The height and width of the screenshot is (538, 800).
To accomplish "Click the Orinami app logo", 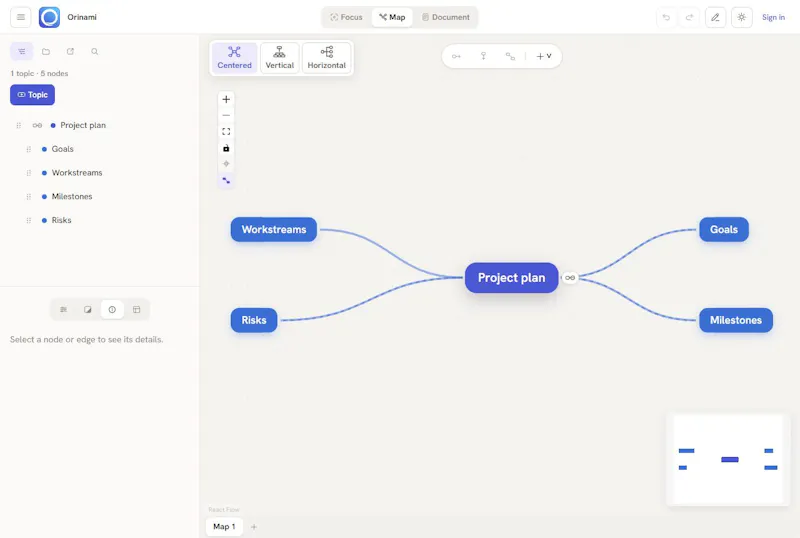I will click(49, 17).
